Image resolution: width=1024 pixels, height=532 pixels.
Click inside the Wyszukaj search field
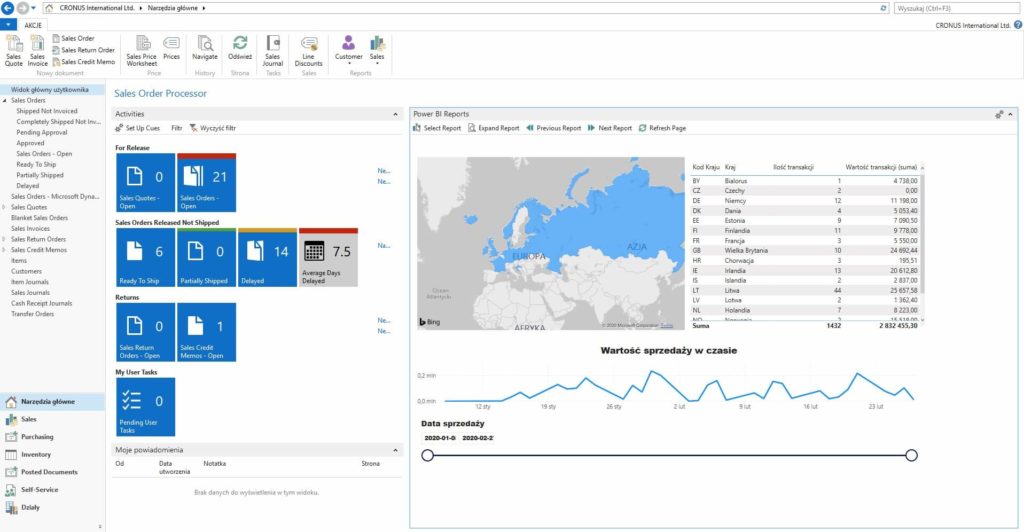(x=957, y=8)
